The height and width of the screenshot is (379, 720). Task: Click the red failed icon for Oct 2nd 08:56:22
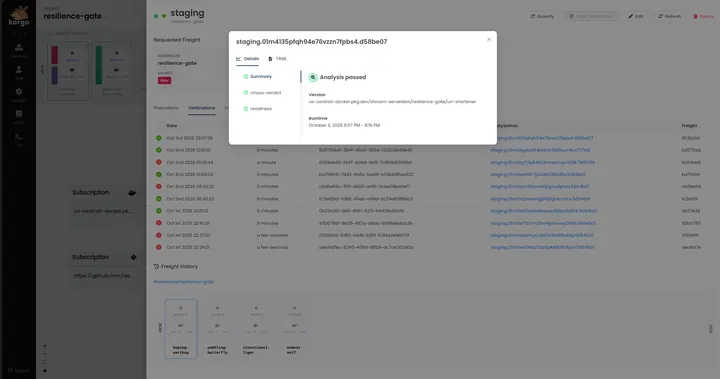pos(158,187)
